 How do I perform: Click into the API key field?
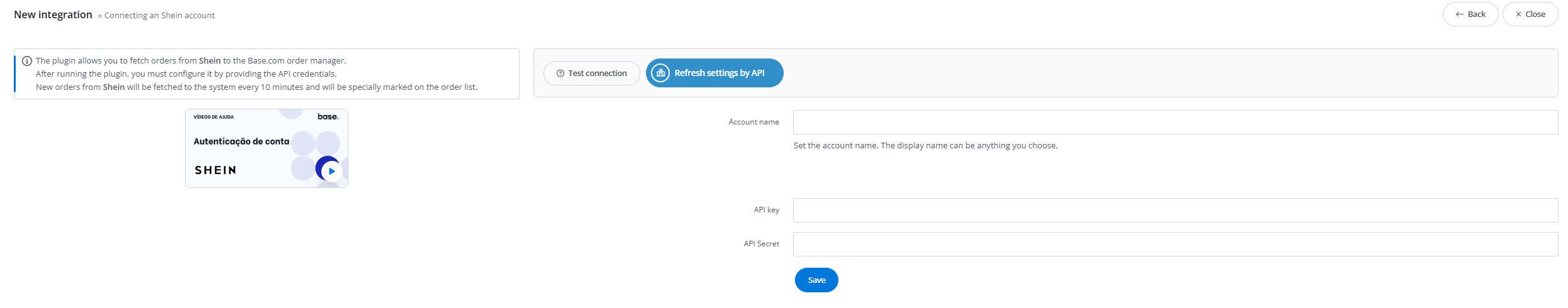pyautogui.click(x=1175, y=211)
